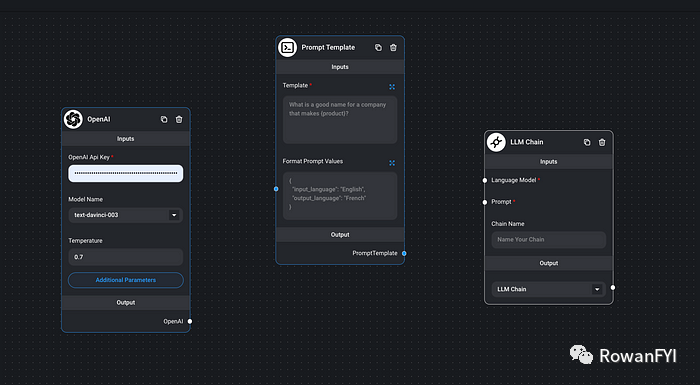The width and height of the screenshot is (700, 385).
Task: Select the OpenAI node title text
Action: tap(99, 119)
